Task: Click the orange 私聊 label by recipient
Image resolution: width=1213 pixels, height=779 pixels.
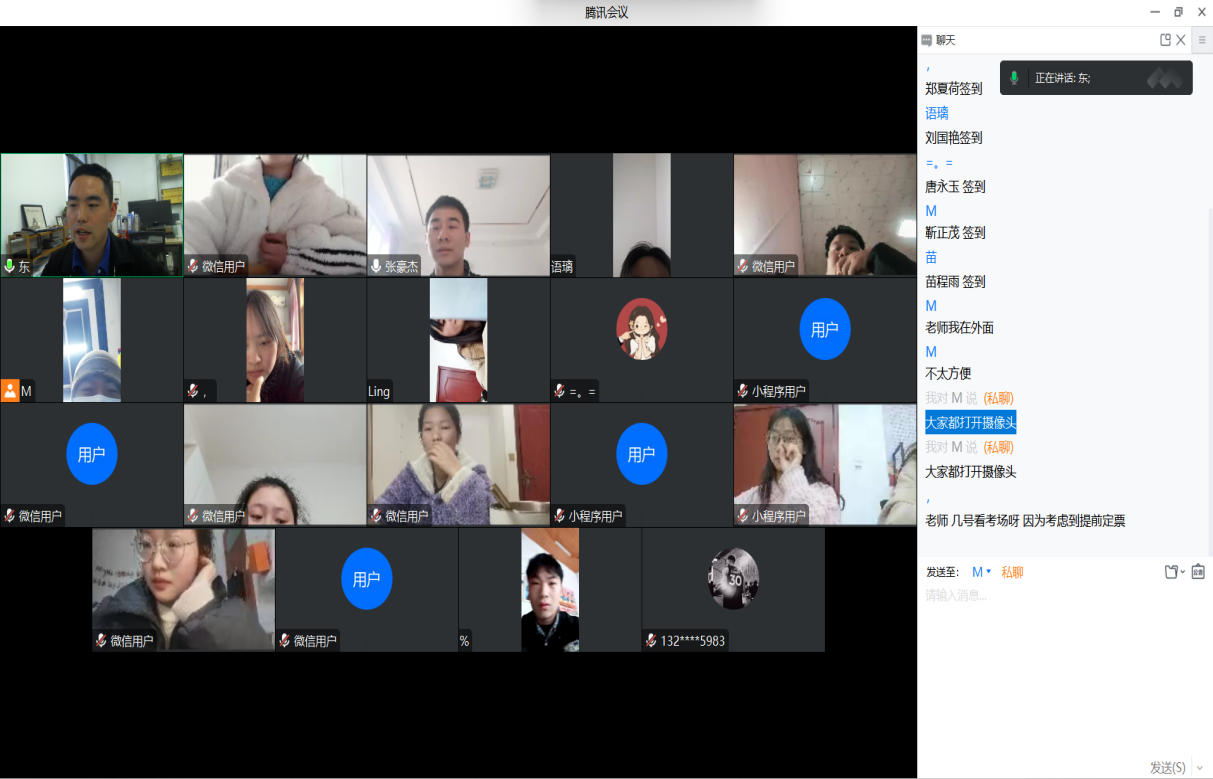Action: pyautogui.click(x=1012, y=572)
